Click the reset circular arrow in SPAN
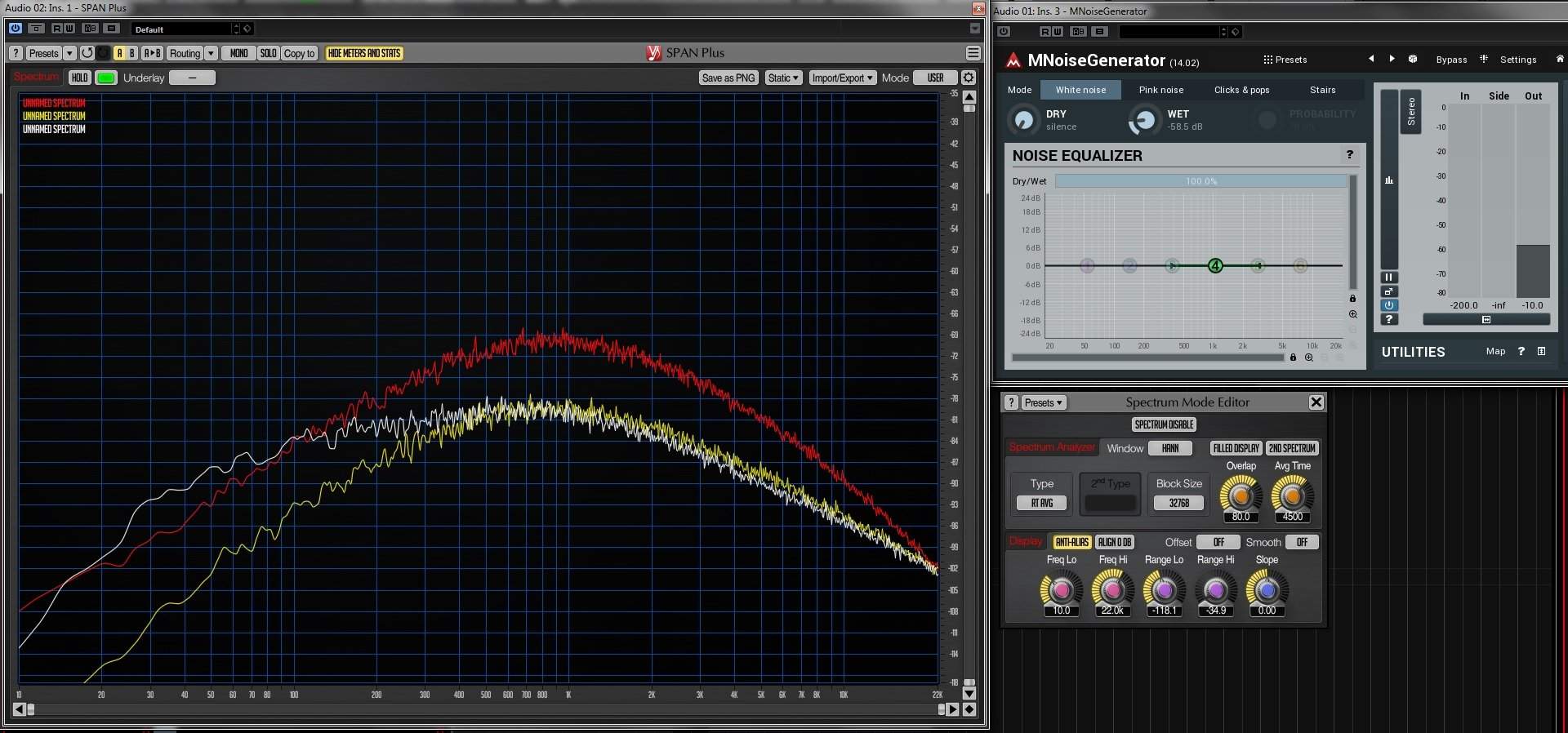The height and width of the screenshot is (733, 1568). [87, 53]
